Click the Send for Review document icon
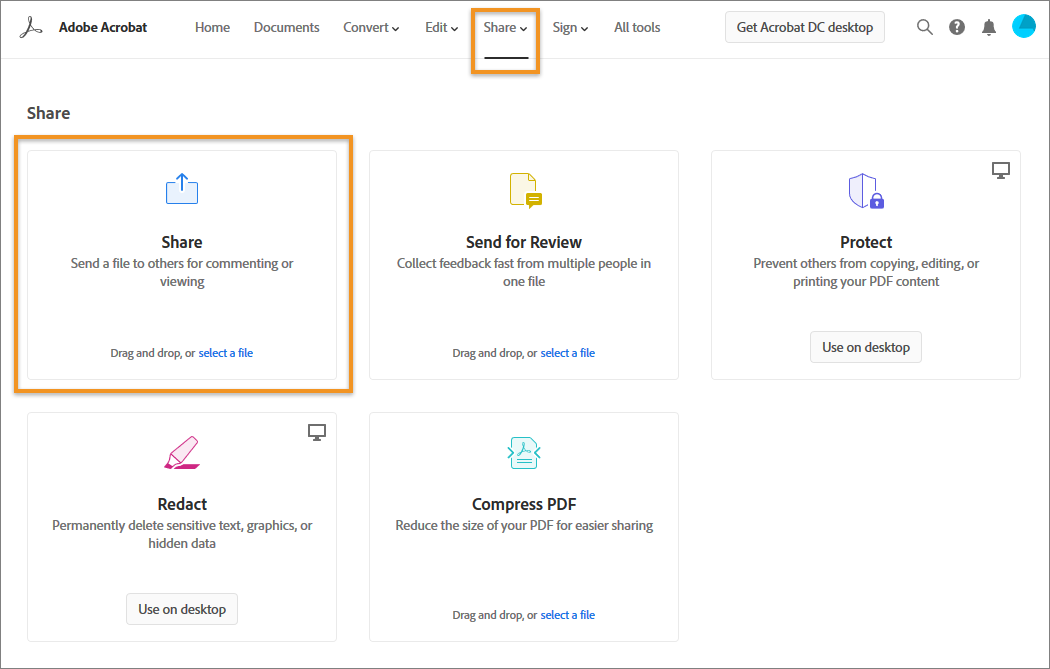The image size is (1050, 669). coord(523,188)
